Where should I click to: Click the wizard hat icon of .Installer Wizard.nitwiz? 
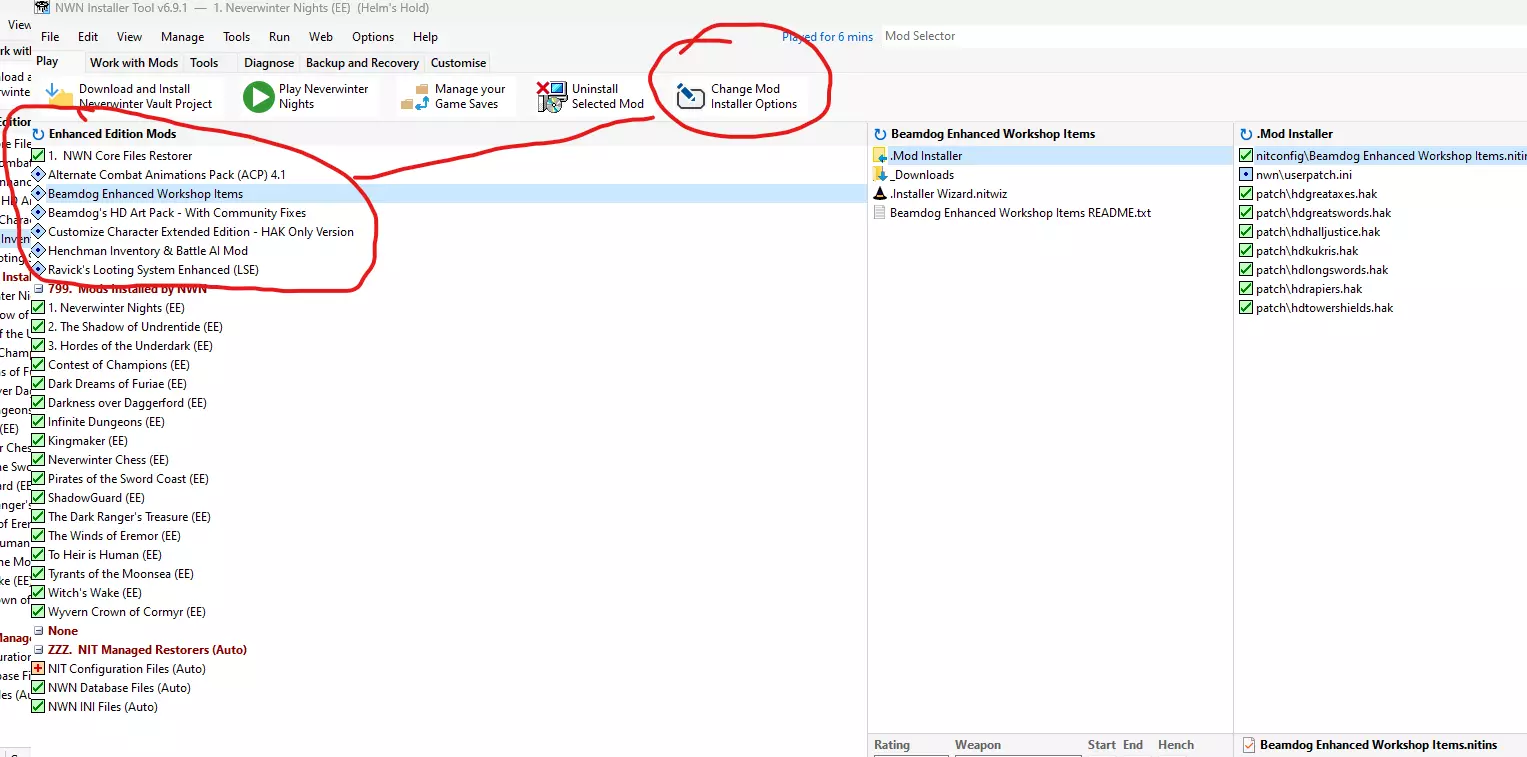tap(880, 194)
